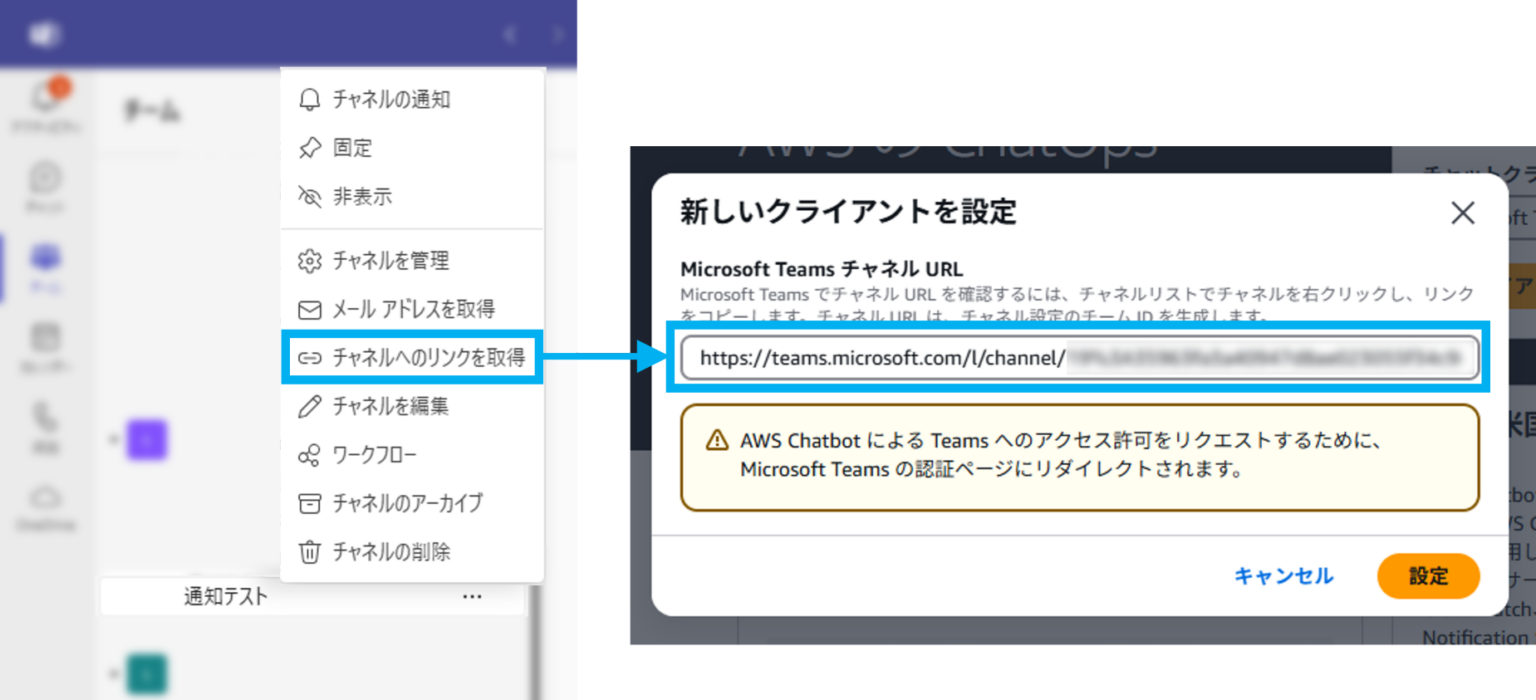The height and width of the screenshot is (700, 1536).
Task: Expand the purple team entry arrow
Action: tap(113, 439)
